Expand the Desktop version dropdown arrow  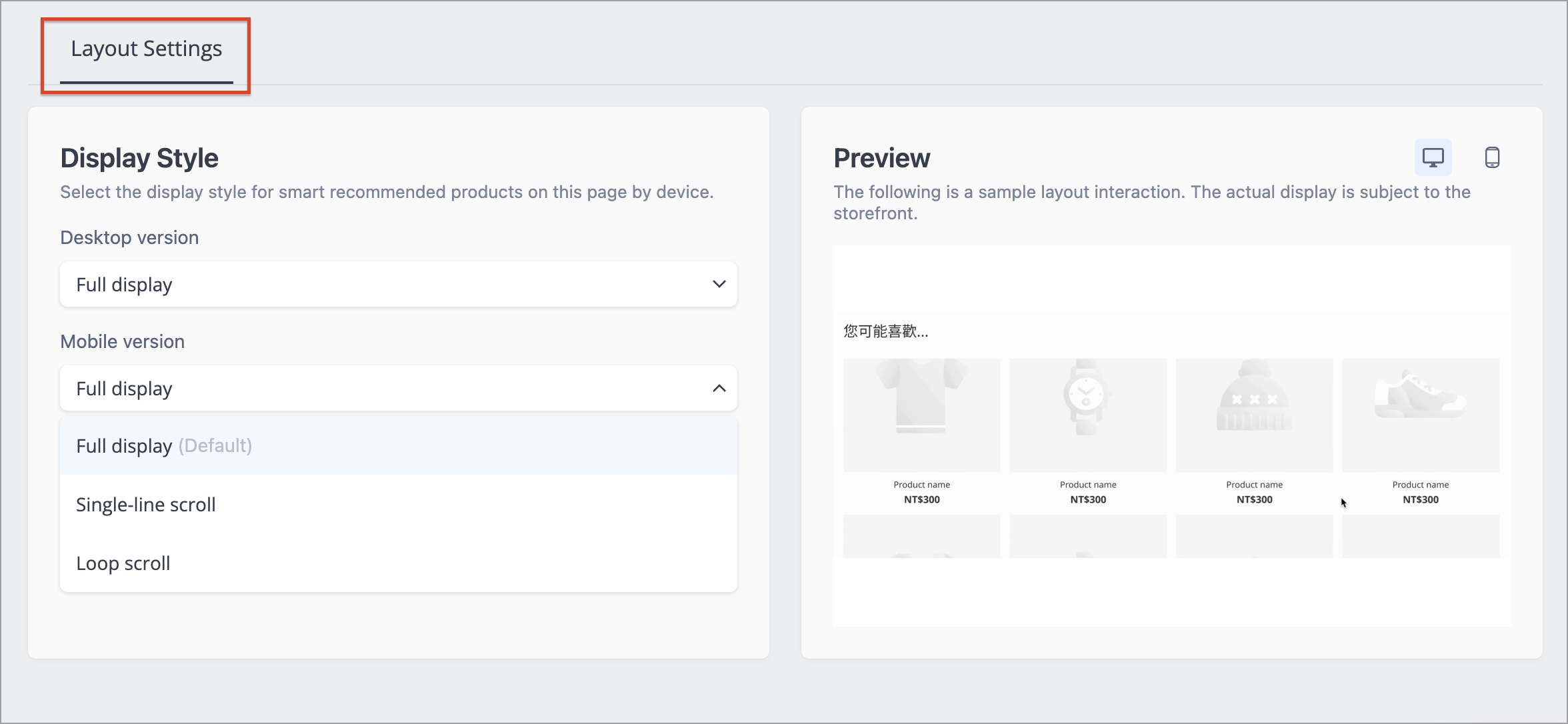(x=719, y=284)
